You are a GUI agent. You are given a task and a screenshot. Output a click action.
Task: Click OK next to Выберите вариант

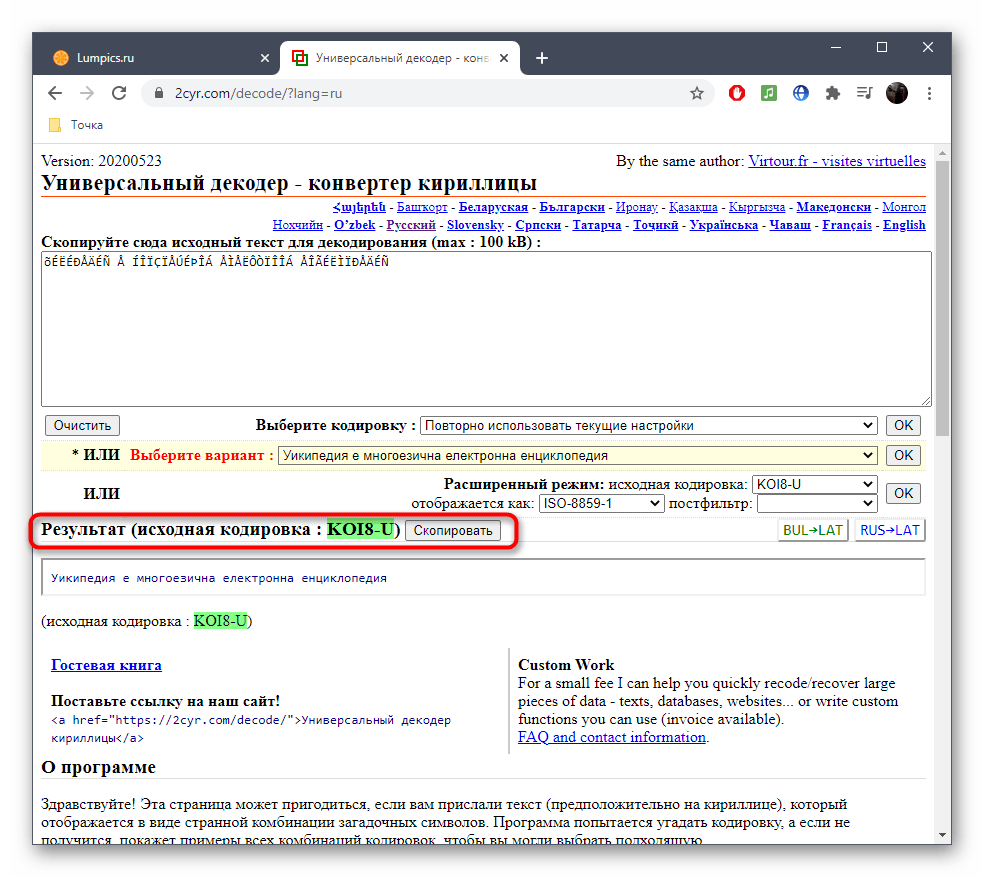pos(903,456)
